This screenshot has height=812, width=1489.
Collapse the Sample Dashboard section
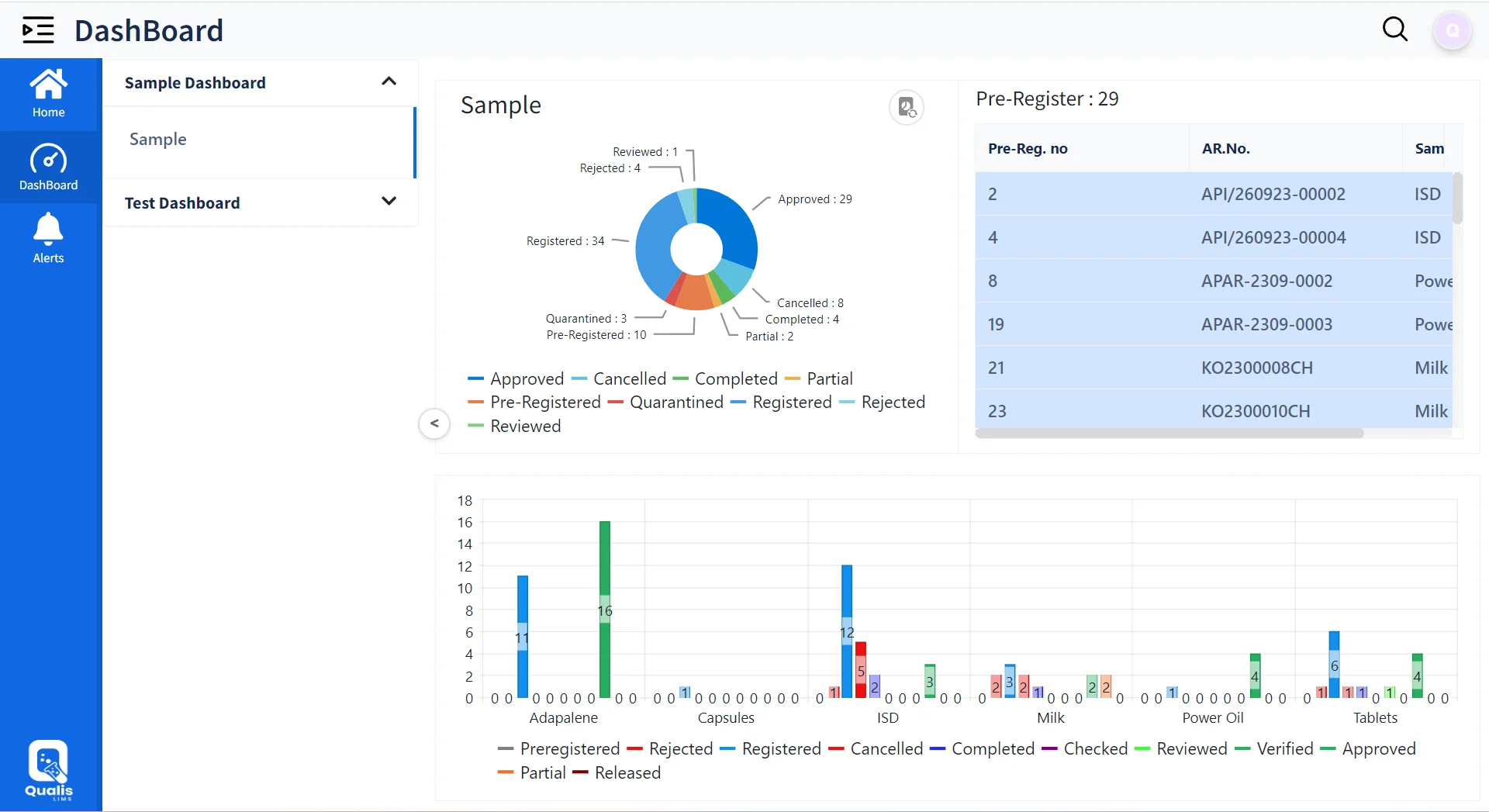[389, 81]
